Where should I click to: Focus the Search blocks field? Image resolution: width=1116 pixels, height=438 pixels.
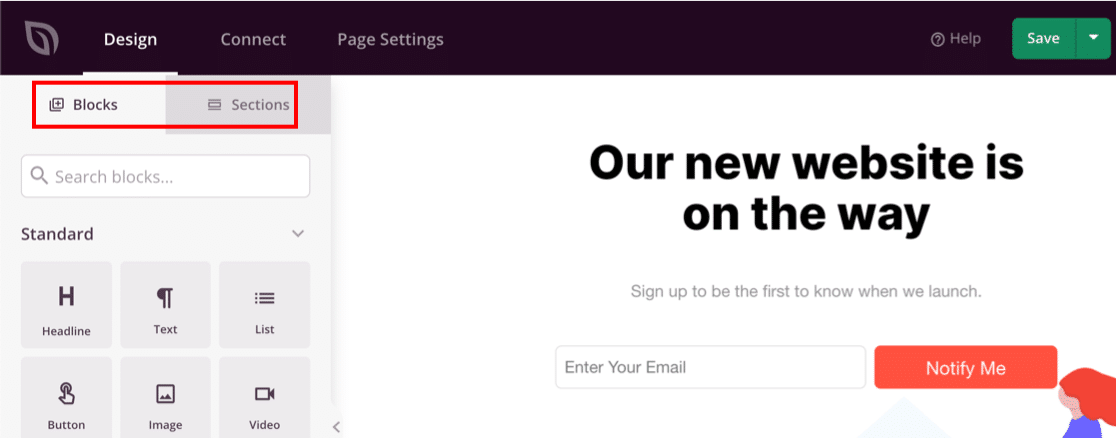[x=166, y=176]
